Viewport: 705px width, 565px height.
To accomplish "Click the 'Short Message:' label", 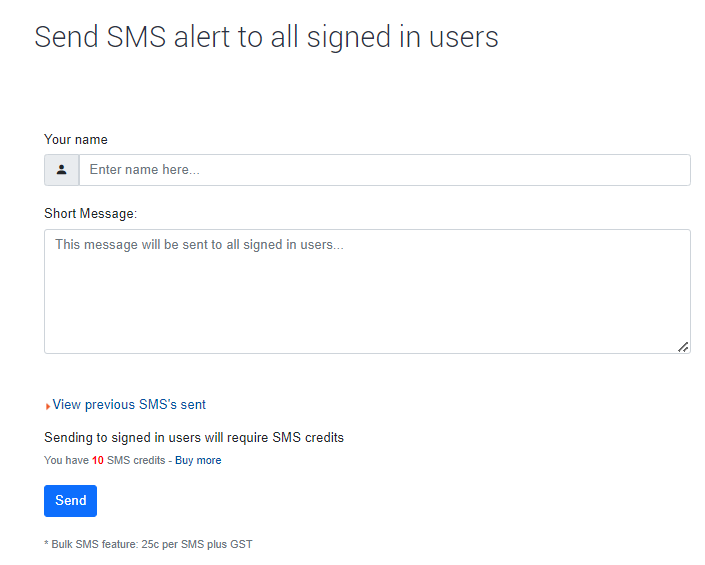I will click(90, 214).
